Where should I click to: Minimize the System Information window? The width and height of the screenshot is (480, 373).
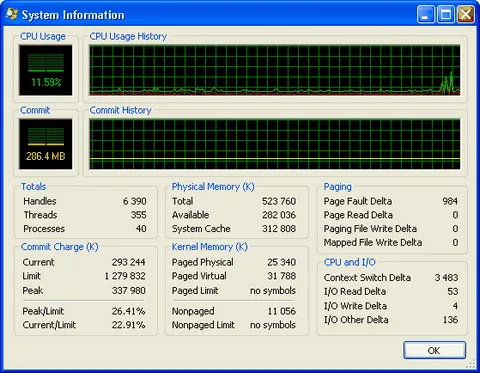[x=426, y=14]
